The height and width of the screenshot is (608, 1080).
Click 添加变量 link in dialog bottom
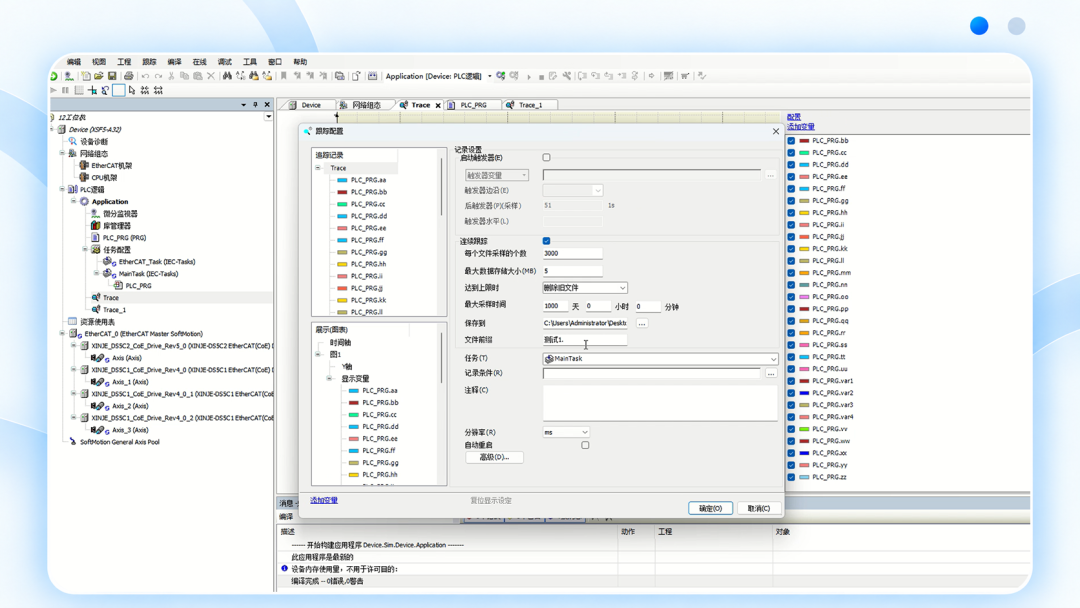coord(324,501)
